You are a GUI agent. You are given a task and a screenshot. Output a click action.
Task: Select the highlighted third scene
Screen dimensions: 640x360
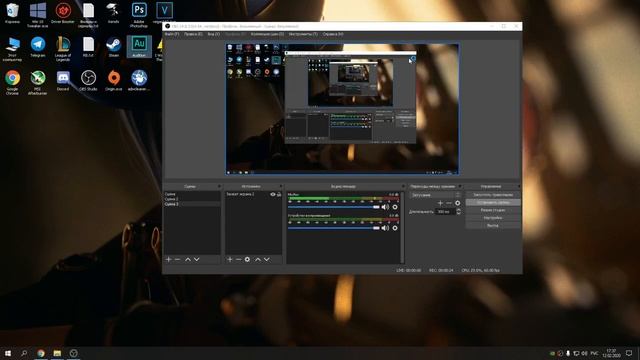pyautogui.click(x=192, y=204)
